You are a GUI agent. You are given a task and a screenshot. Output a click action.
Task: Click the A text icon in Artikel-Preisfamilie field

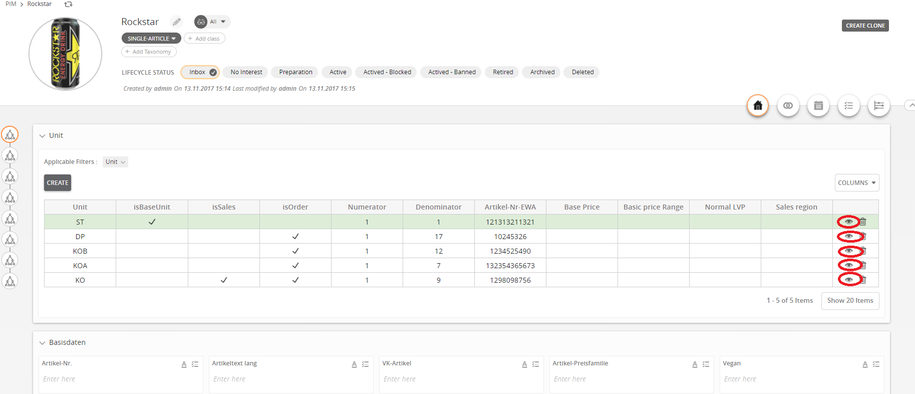[x=694, y=364]
